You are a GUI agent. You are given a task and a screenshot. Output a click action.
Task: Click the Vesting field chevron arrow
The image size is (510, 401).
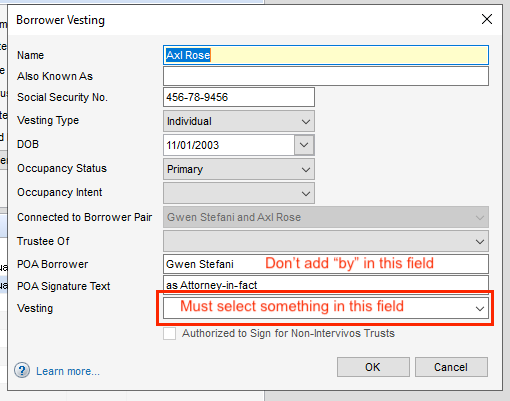[x=480, y=308]
